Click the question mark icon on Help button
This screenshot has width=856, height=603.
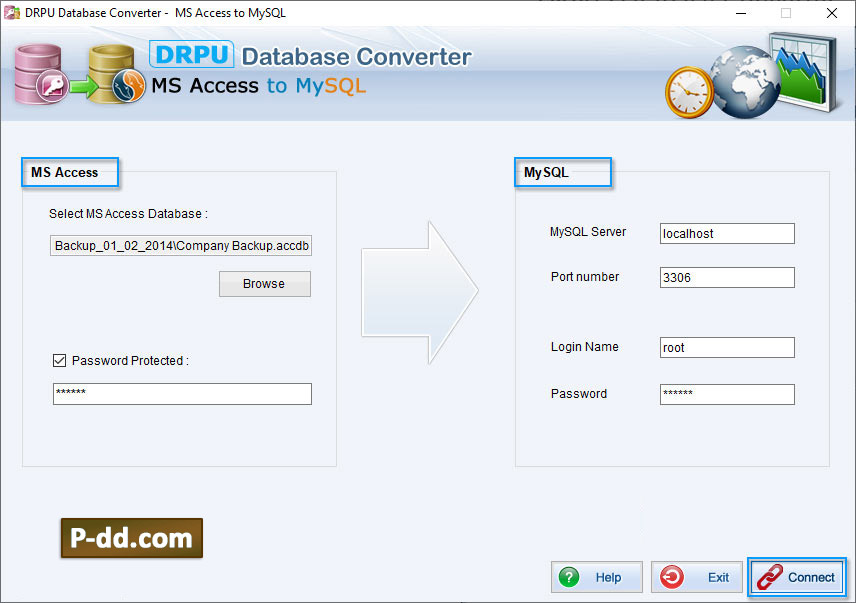click(568, 577)
